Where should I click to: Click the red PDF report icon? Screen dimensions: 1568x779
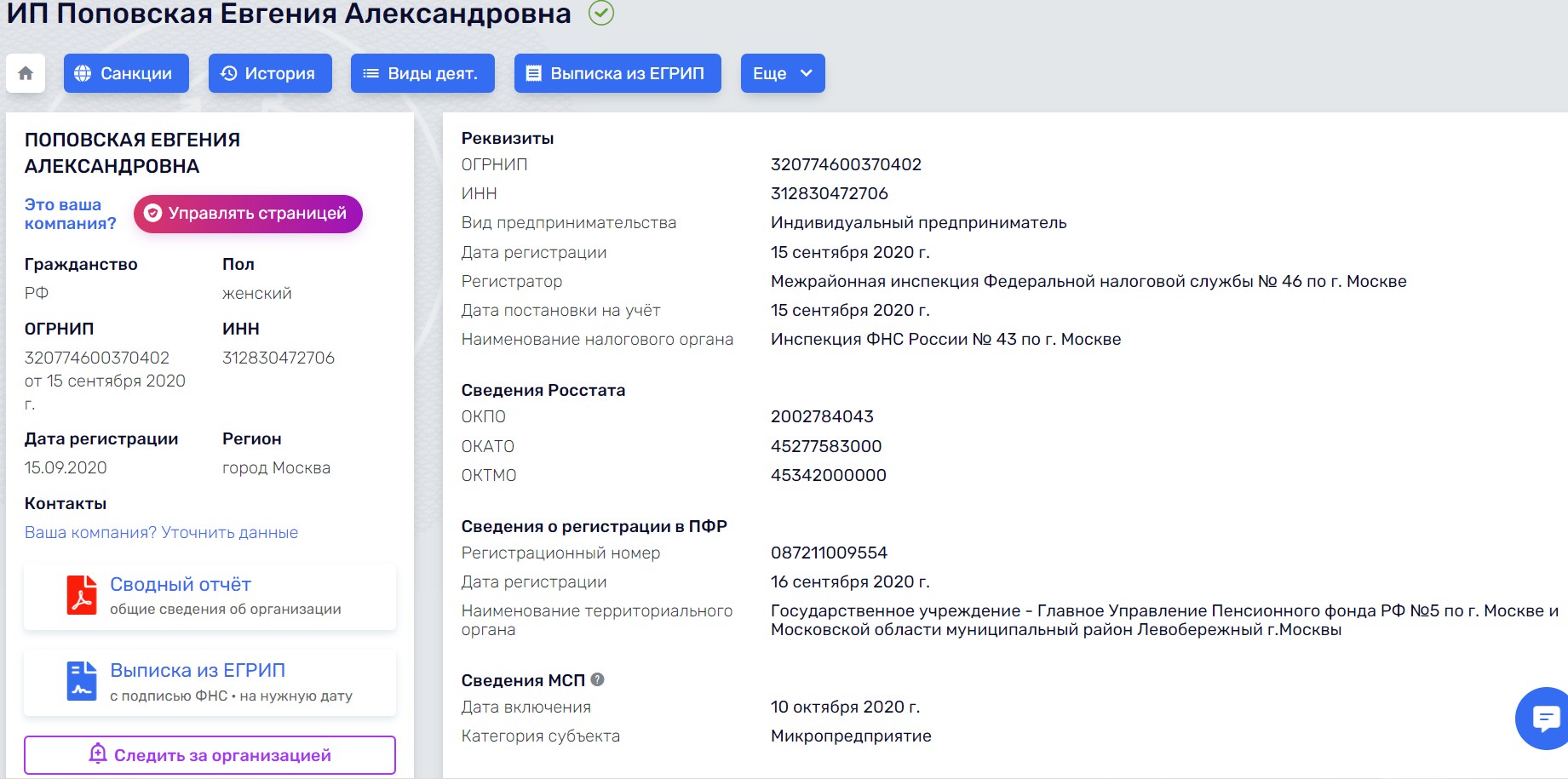[82, 595]
